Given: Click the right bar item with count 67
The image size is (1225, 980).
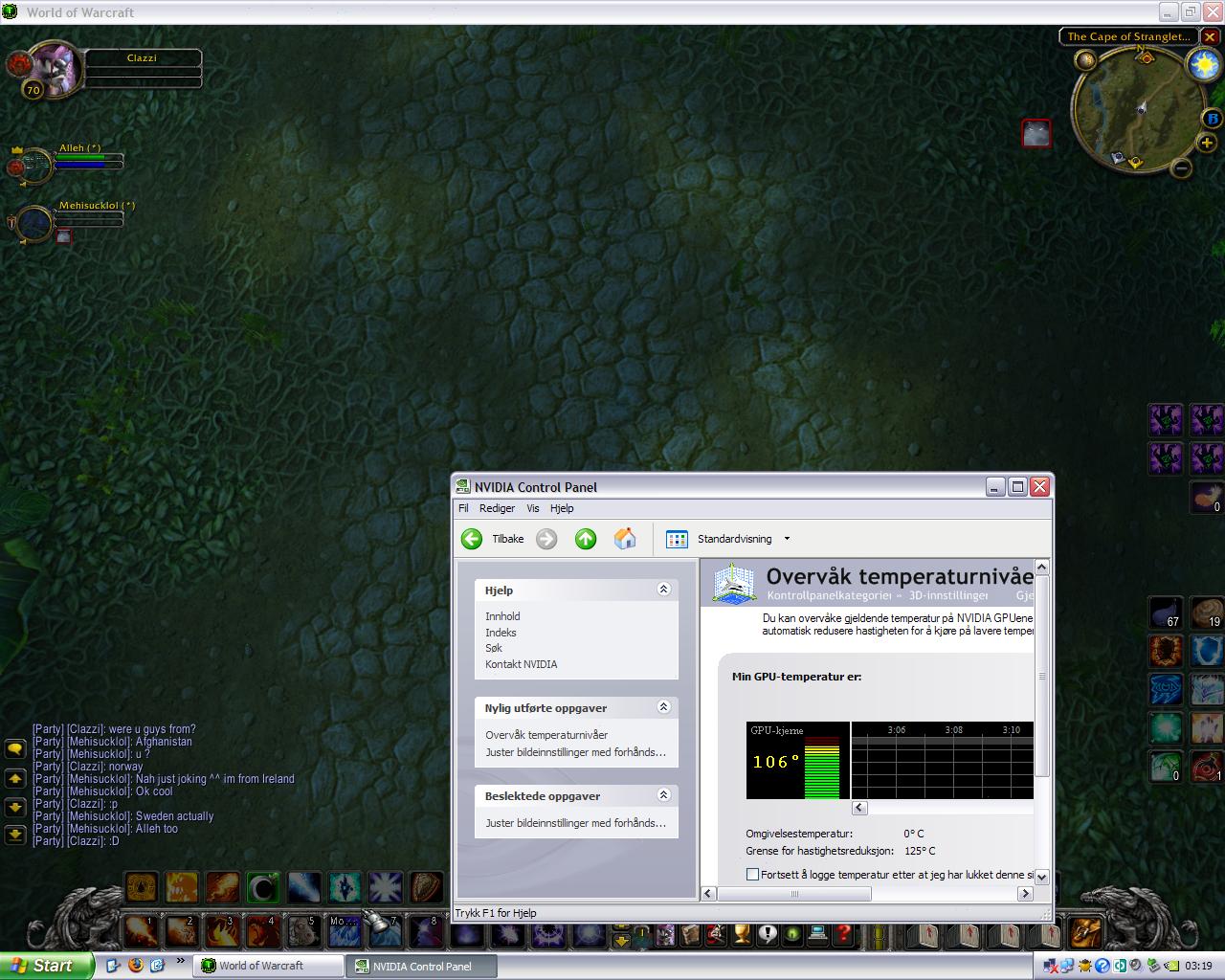Looking at the screenshot, I should pos(1166,612).
